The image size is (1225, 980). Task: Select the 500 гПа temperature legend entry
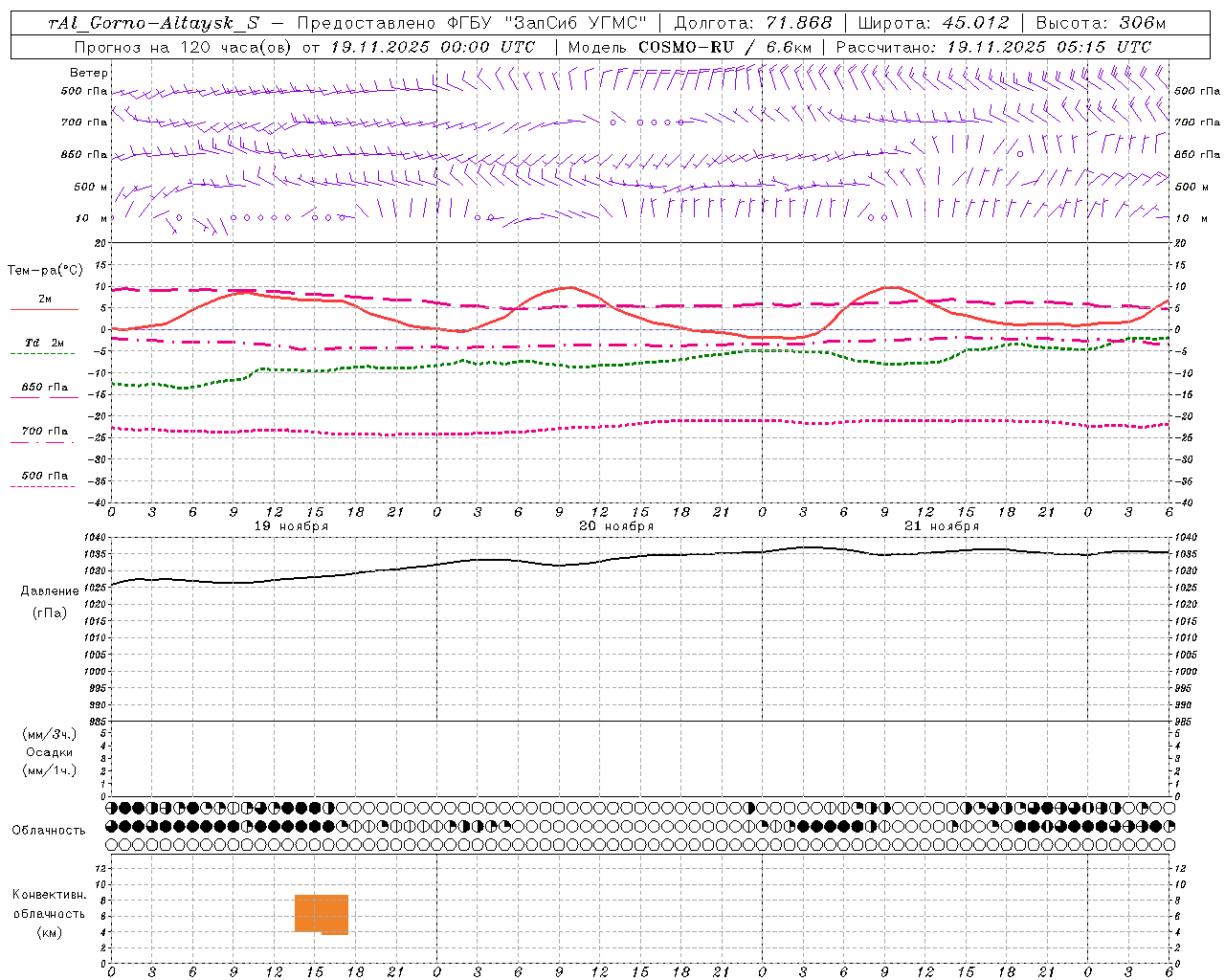click(x=45, y=476)
